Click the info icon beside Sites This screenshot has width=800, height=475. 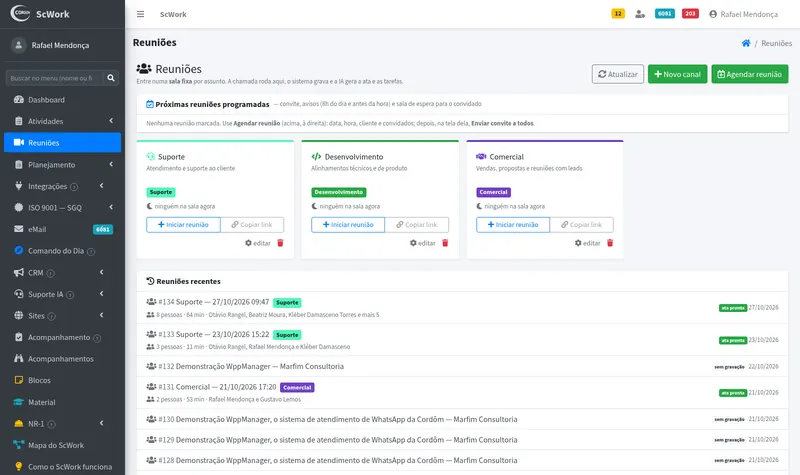(x=52, y=316)
